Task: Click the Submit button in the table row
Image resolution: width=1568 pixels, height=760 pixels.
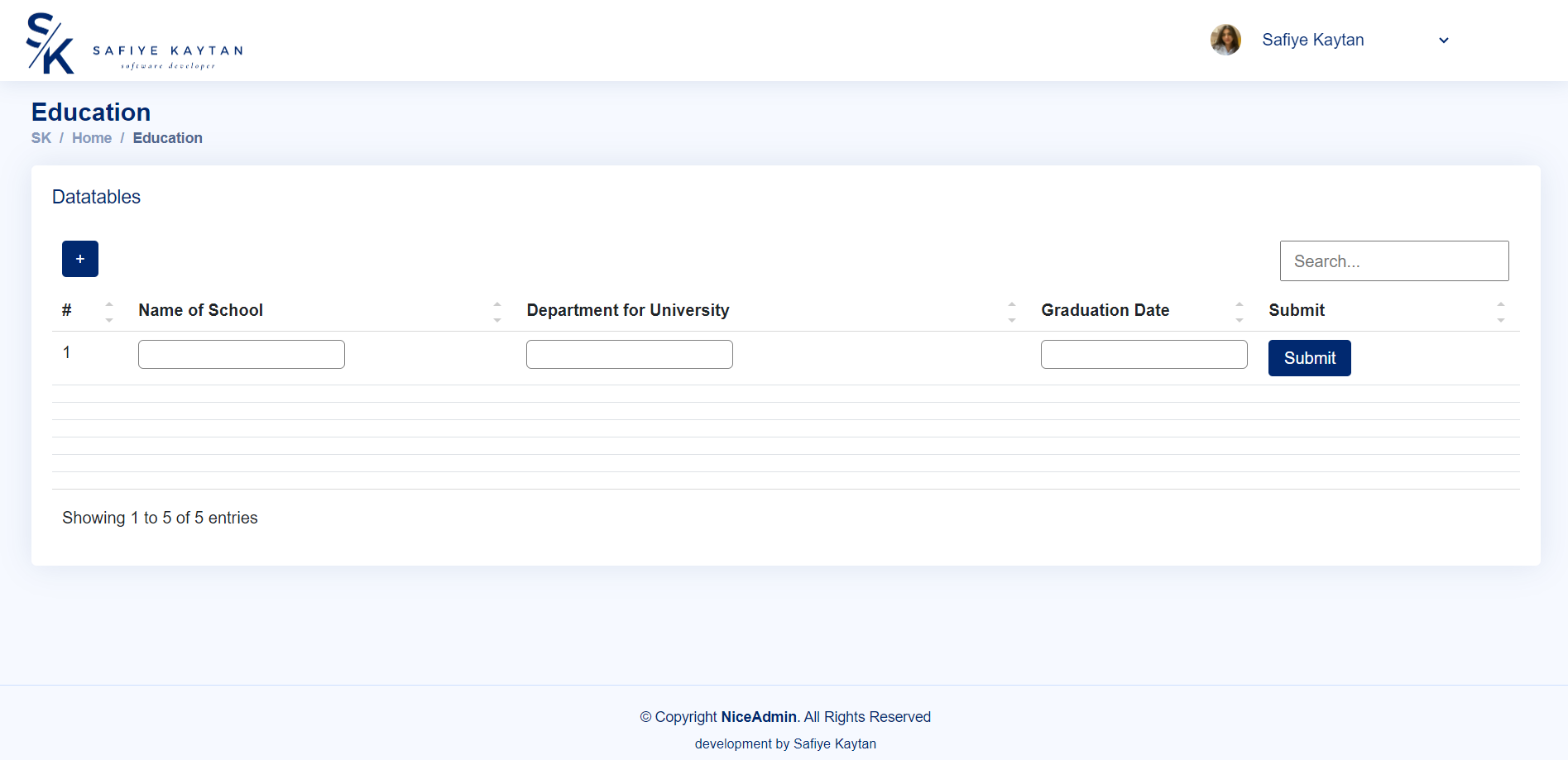Action: pos(1309,357)
